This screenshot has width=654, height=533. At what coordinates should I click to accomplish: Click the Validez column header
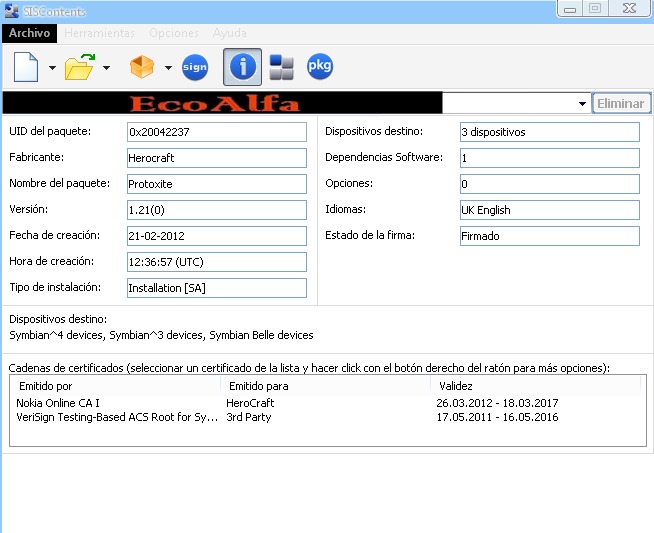point(536,386)
